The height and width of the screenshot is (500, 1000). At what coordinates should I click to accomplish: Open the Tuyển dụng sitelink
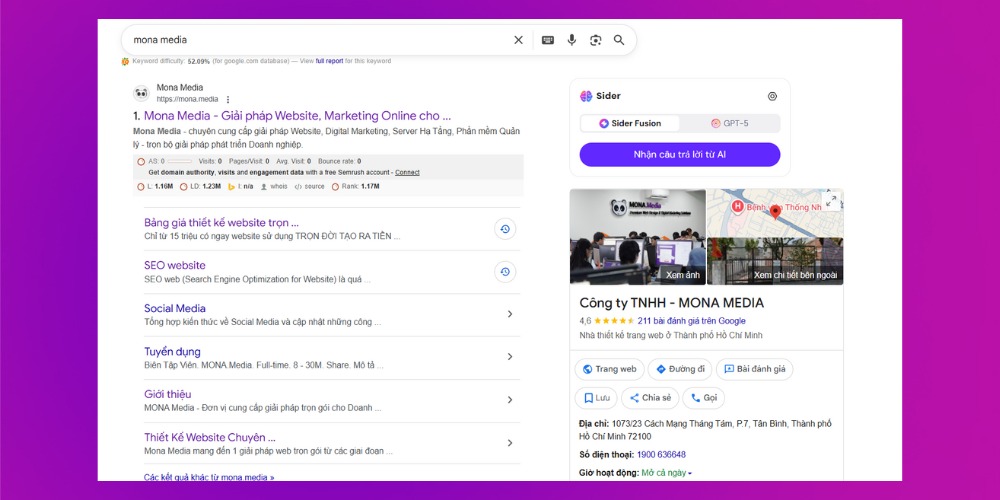[x=172, y=351]
